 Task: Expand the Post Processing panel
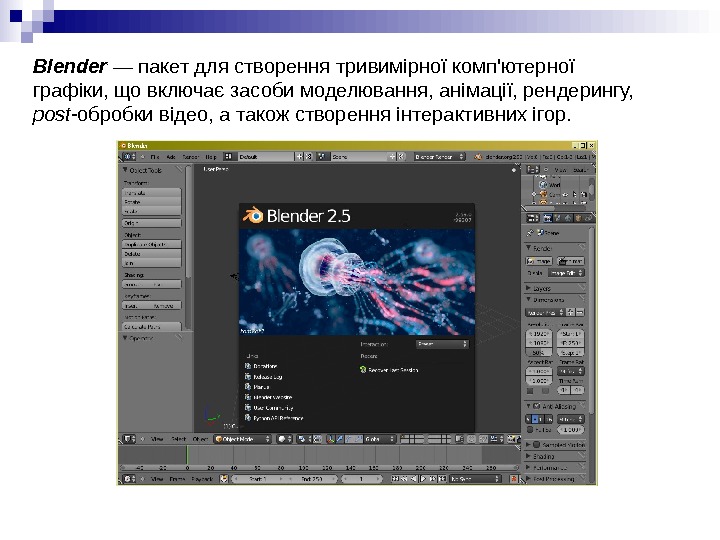tap(528, 478)
